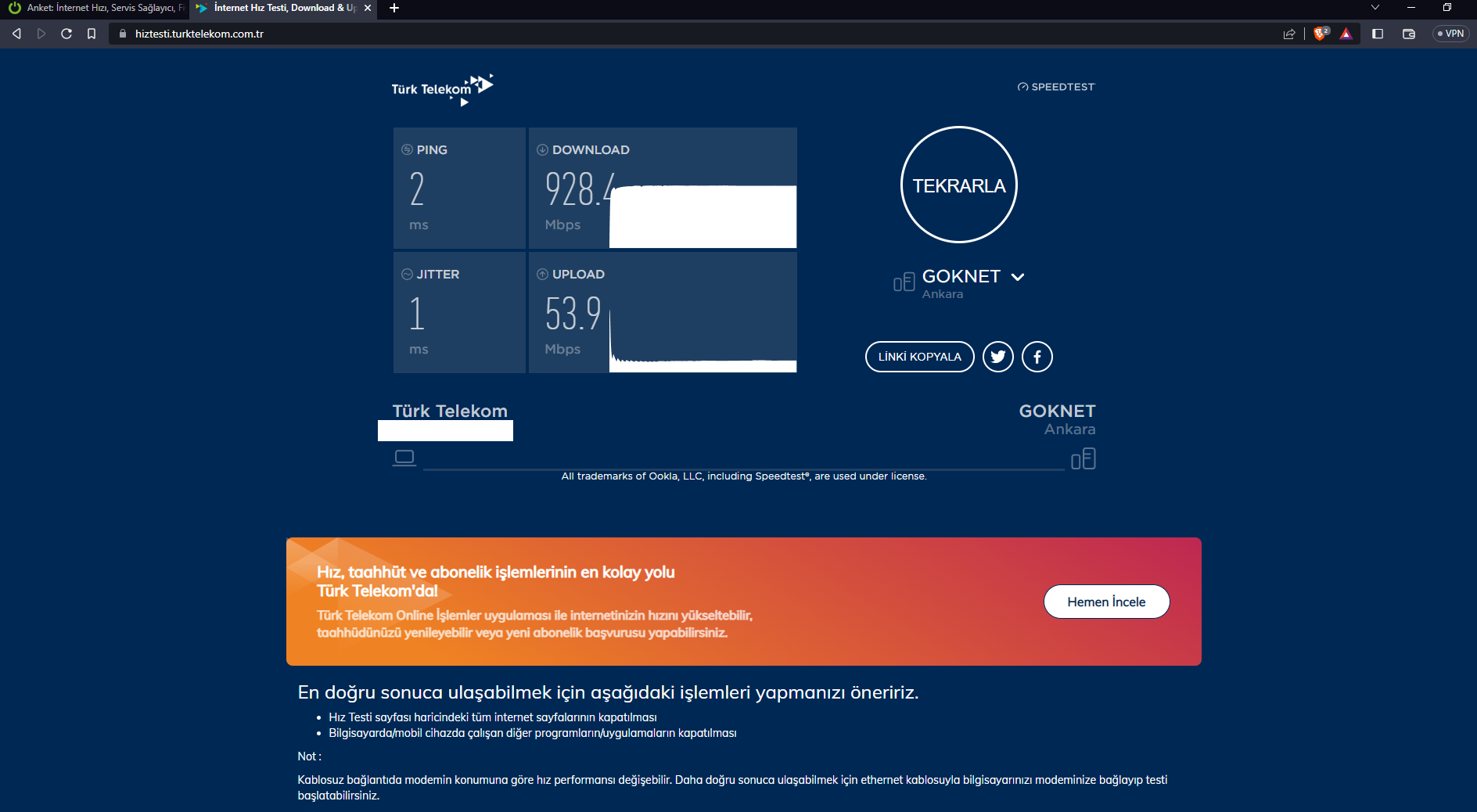Click the Download arrow icon
Viewport: 1477px width, 812px height.
[x=542, y=149]
